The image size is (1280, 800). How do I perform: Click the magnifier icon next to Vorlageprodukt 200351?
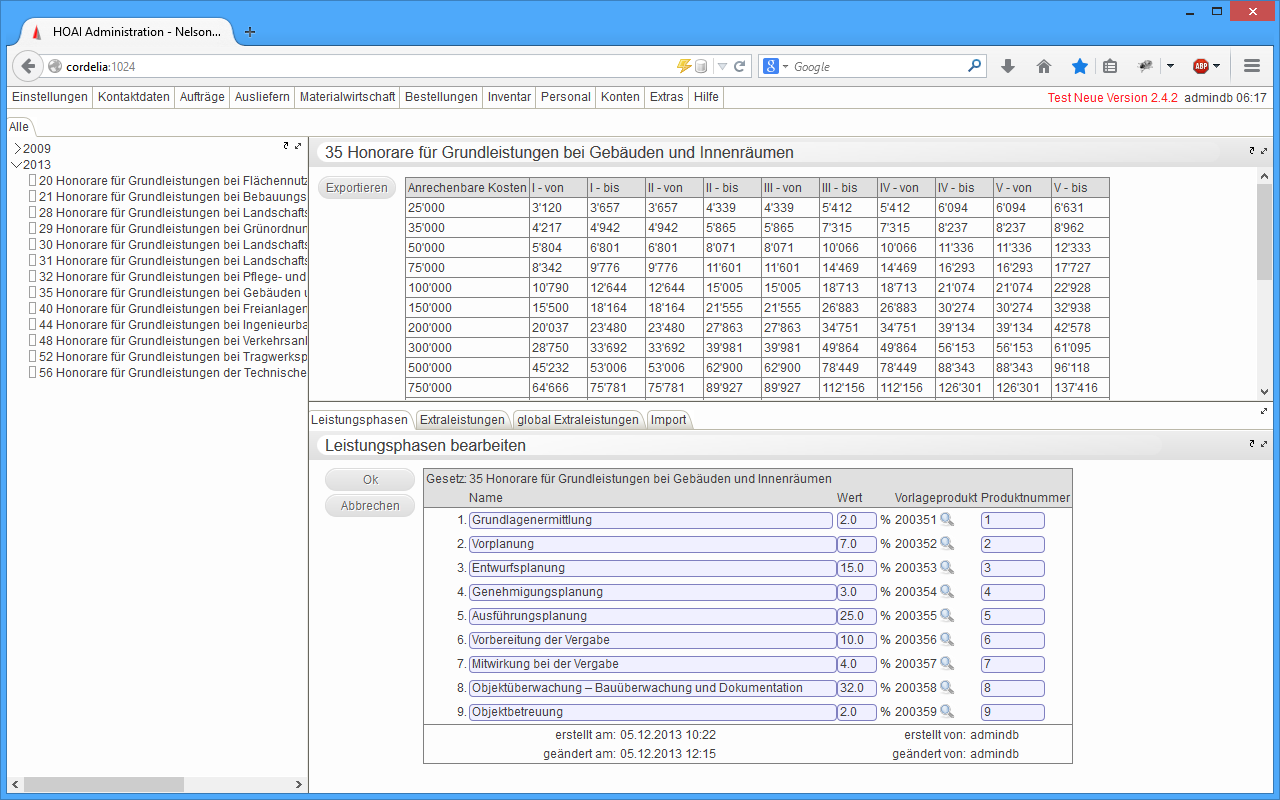(947, 519)
